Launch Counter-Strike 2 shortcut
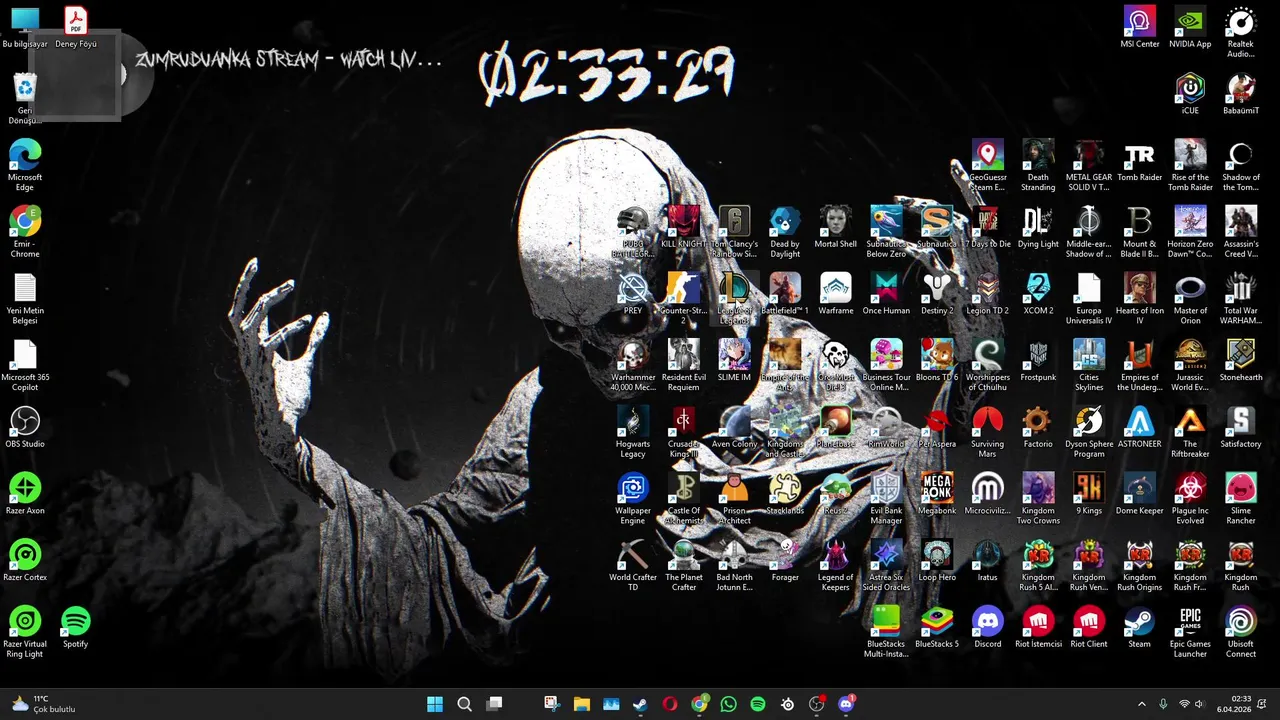The width and height of the screenshot is (1280, 720). [x=684, y=299]
